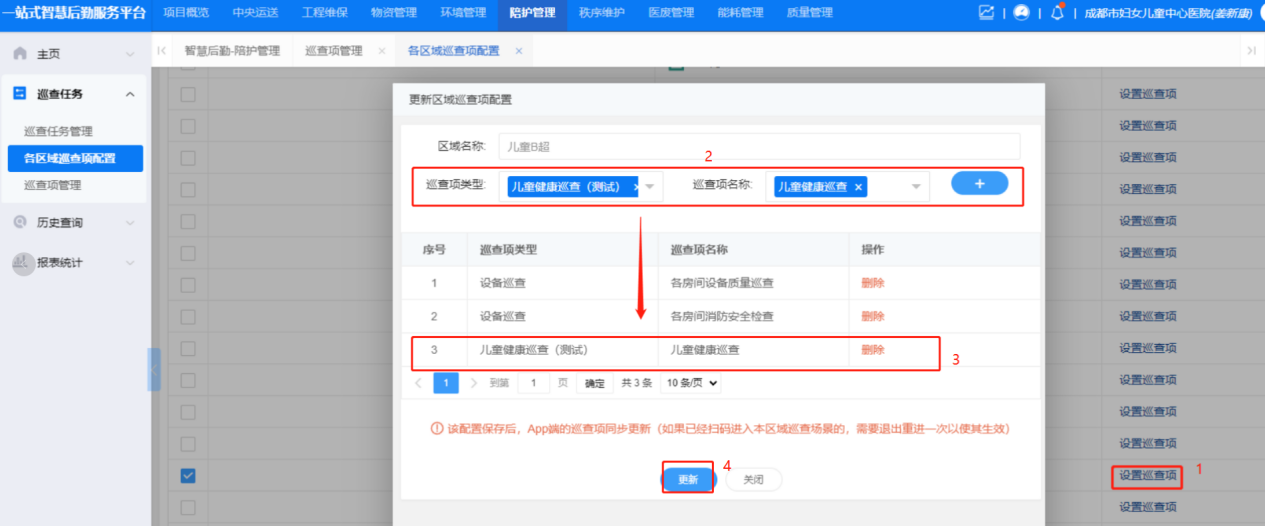Viewport: 1265px width, 526px height.
Task: Open 工程维保 in top navigation
Action: [x=325, y=13]
